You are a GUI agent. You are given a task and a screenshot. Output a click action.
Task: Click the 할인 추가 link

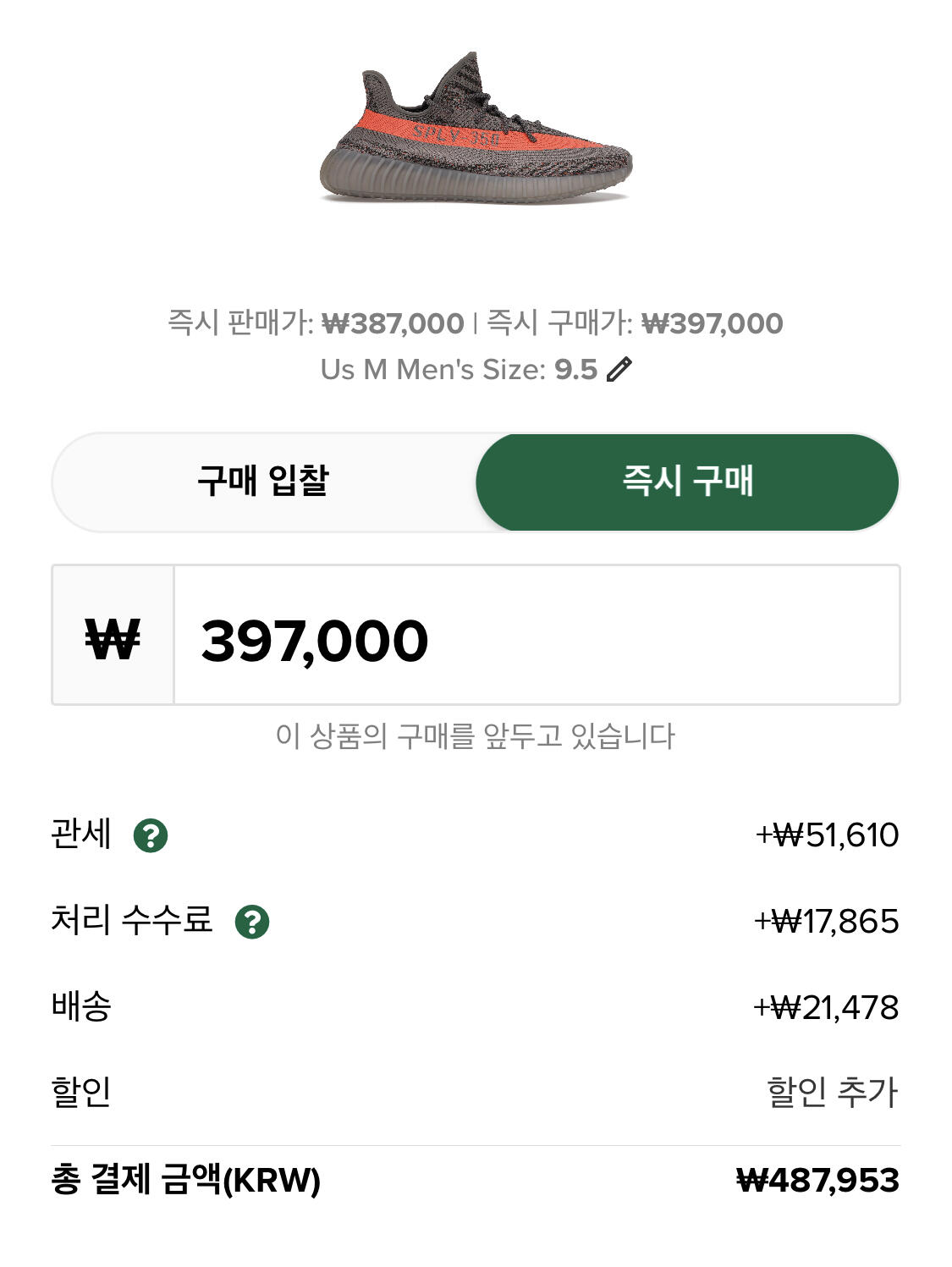(832, 1092)
